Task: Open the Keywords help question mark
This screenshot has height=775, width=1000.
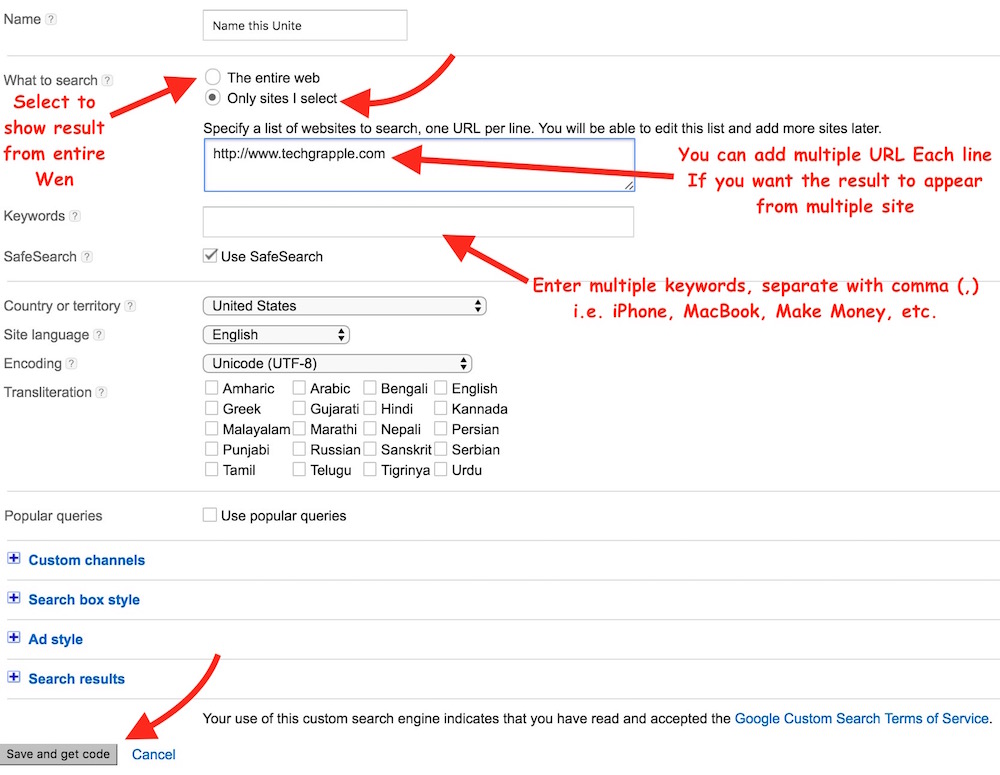Action: pyautogui.click(x=75, y=217)
